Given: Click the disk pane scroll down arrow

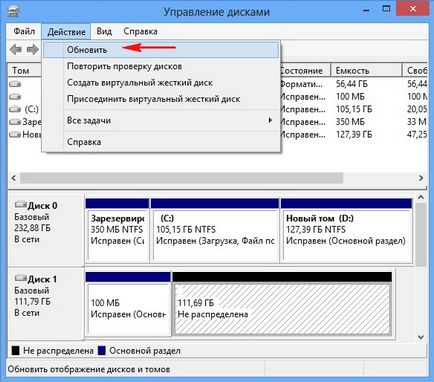Looking at the screenshot, I should (x=421, y=337).
